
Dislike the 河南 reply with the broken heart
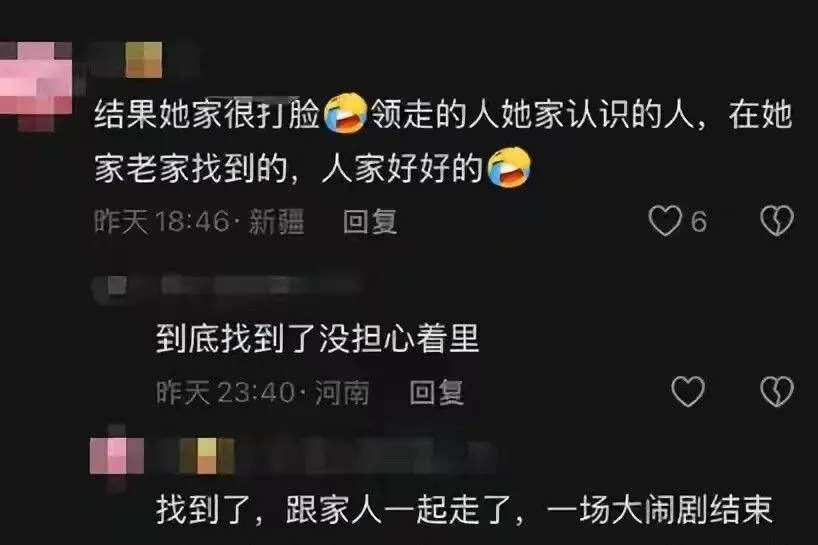pyautogui.click(x=777, y=391)
